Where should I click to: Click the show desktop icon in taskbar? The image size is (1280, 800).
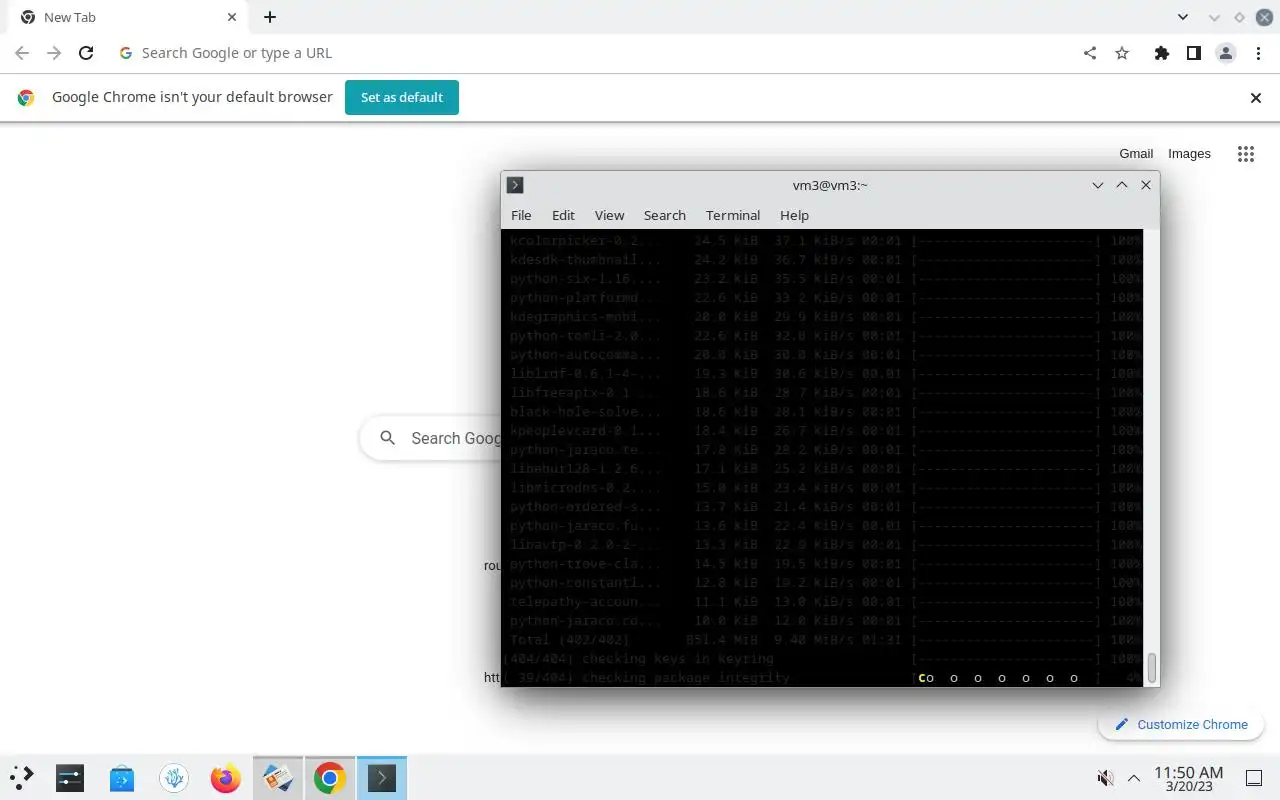(x=1254, y=778)
